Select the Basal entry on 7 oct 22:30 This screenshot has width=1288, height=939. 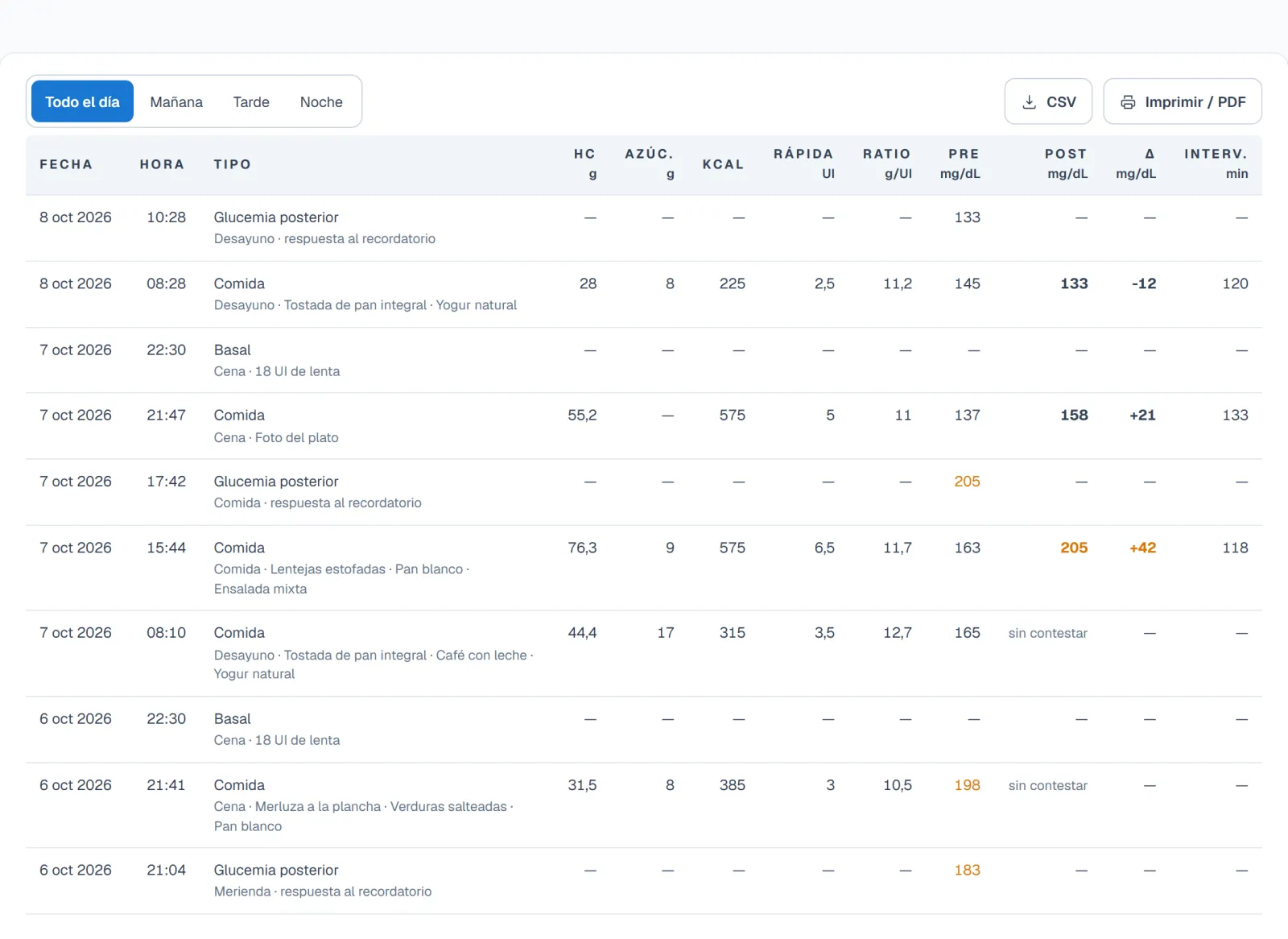(644, 360)
